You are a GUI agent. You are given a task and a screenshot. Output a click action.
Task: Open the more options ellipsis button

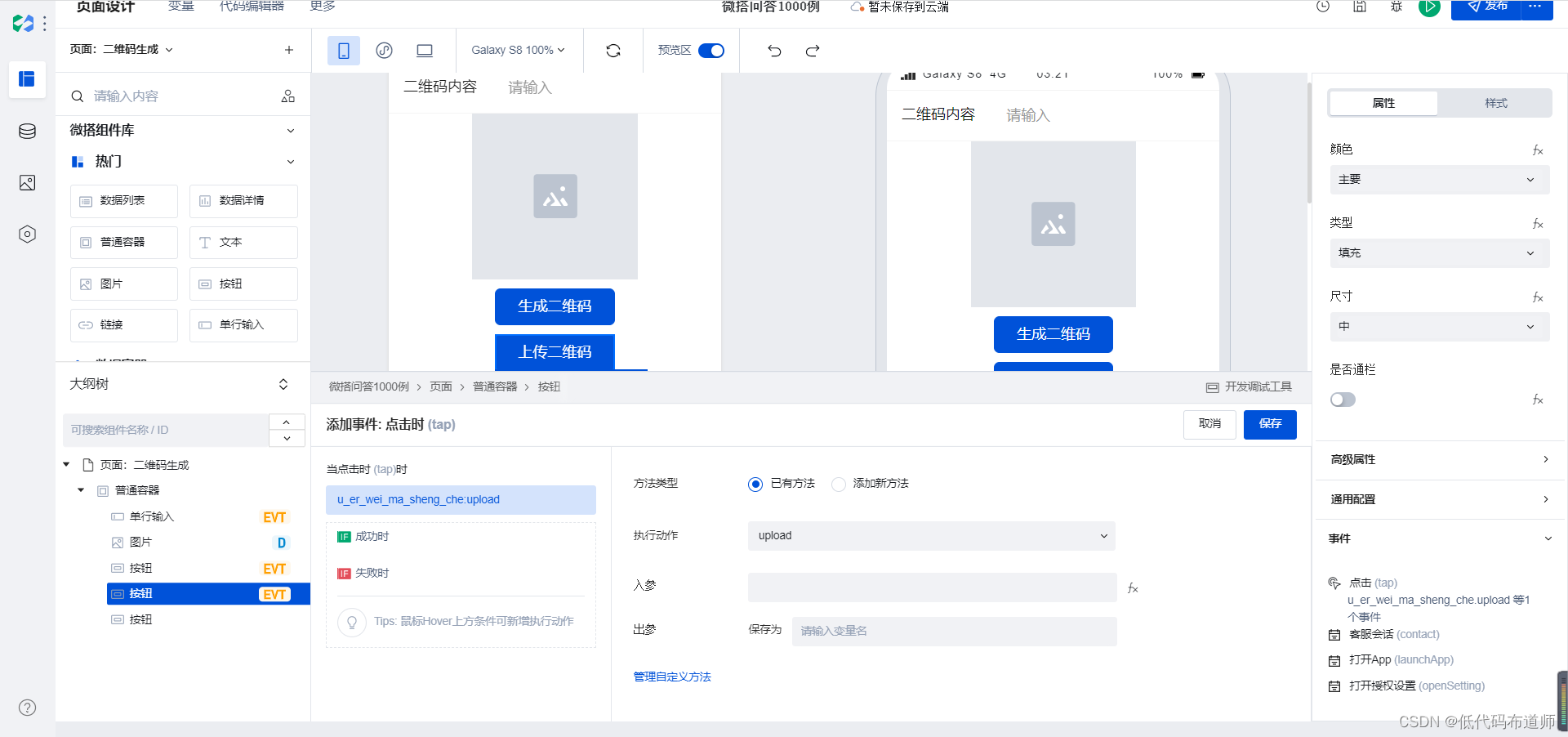pyautogui.click(x=1535, y=7)
